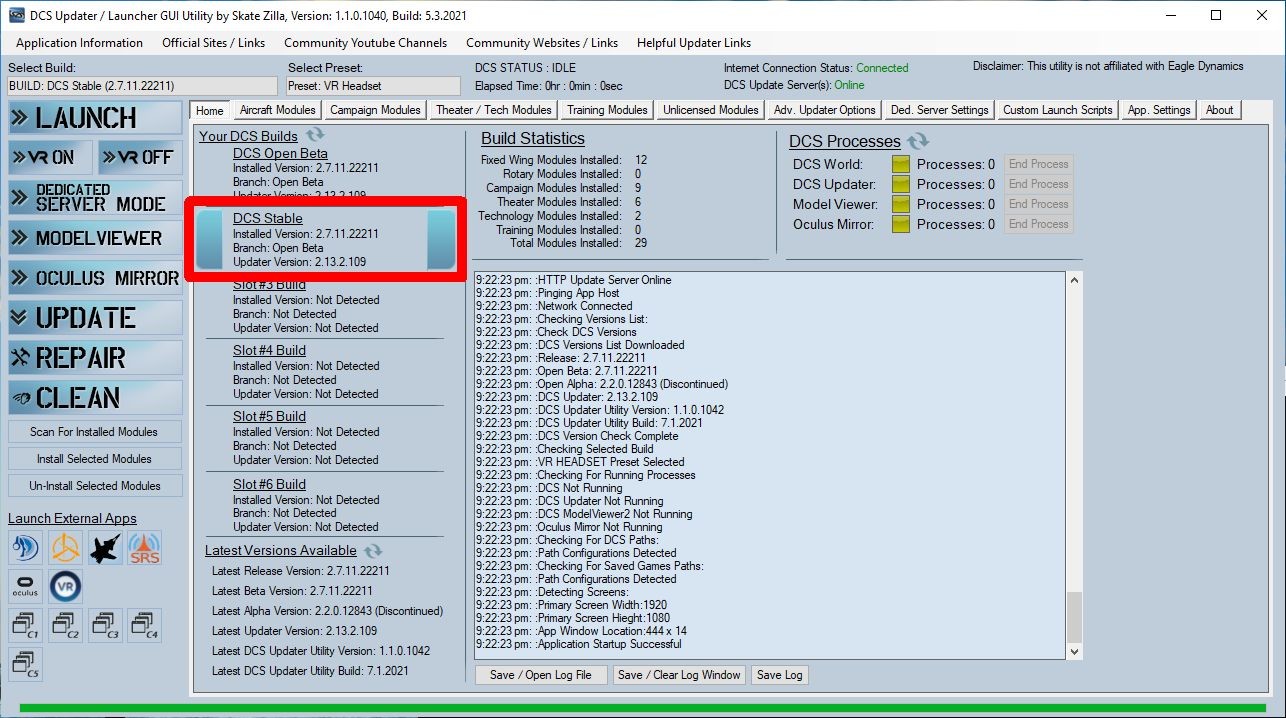Run the C2 custom launch script icon
This screenshot has height=718, width=1286.
point(65,626)
